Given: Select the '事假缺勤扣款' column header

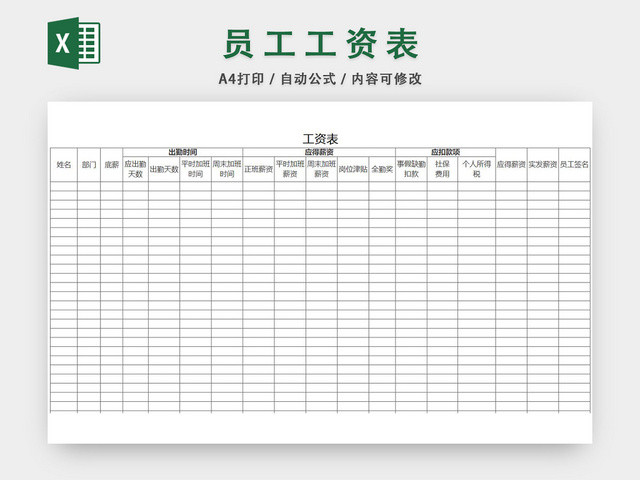Looking at the screenshot, I should [x=411, y=169].
